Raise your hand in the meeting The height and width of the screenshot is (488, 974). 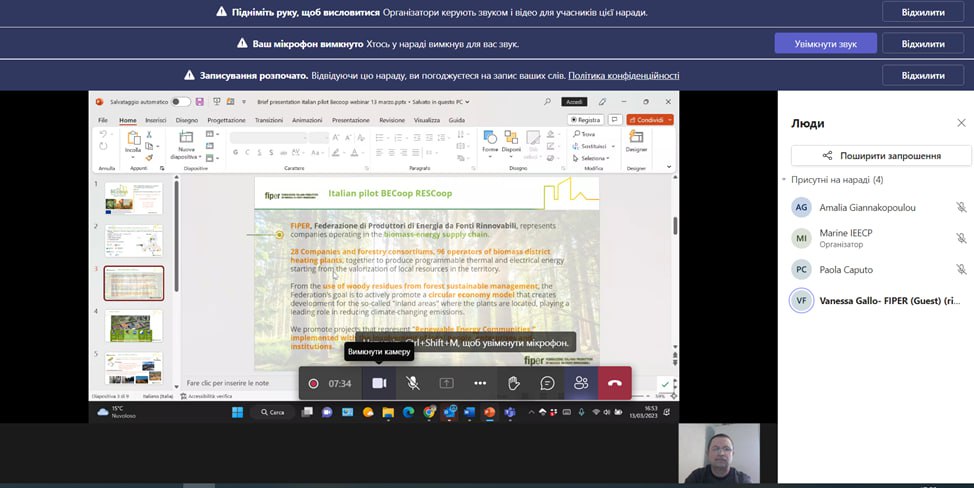click(513, 383)
